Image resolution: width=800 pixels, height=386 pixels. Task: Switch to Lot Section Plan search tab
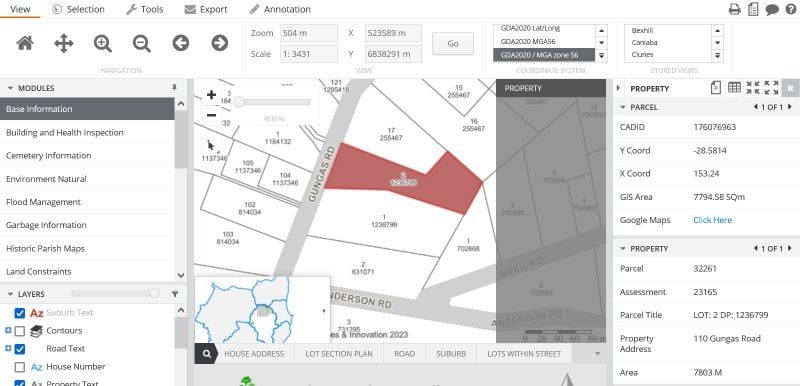[339, 353]
